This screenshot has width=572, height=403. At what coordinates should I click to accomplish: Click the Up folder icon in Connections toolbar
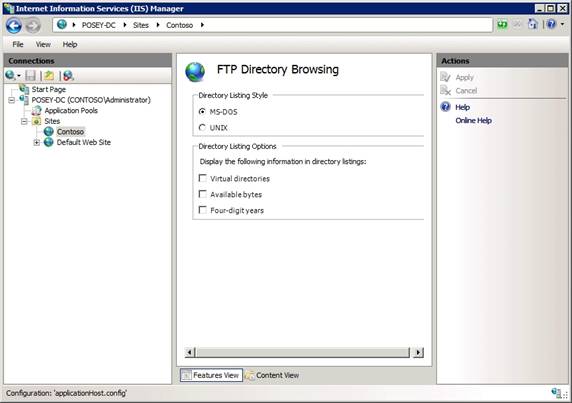pyautogui.click(x=49, y=75)
